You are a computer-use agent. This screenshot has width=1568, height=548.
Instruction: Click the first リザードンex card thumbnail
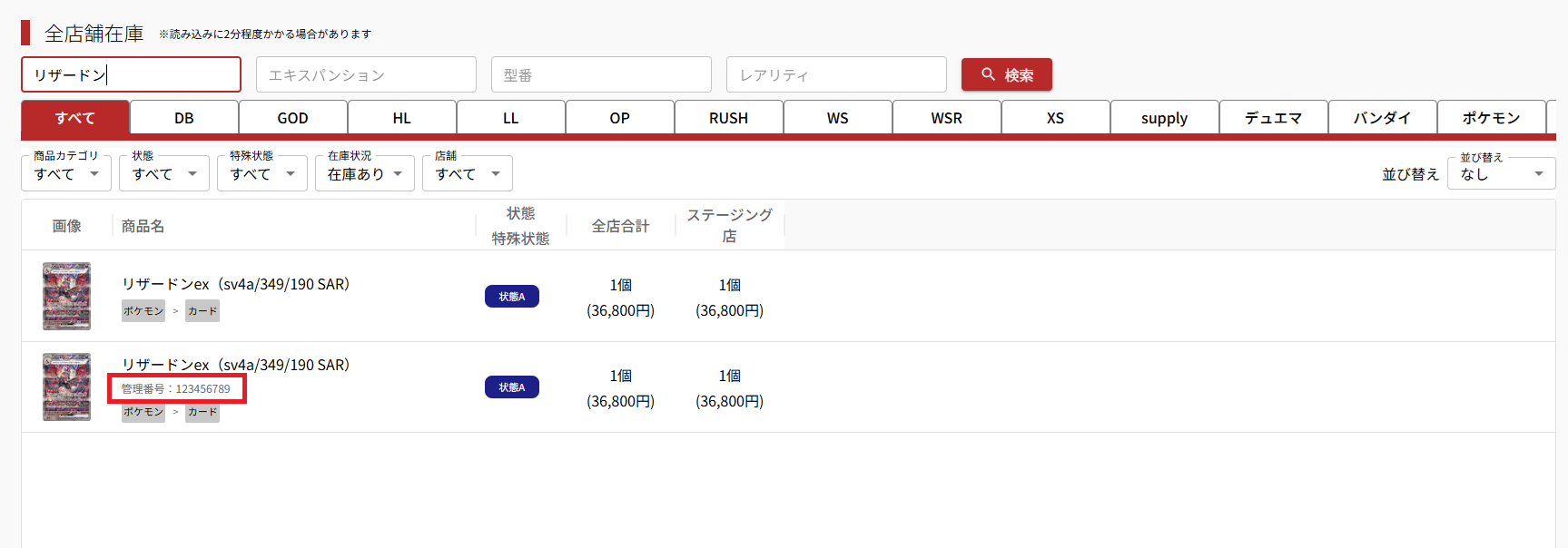[66, 296]
